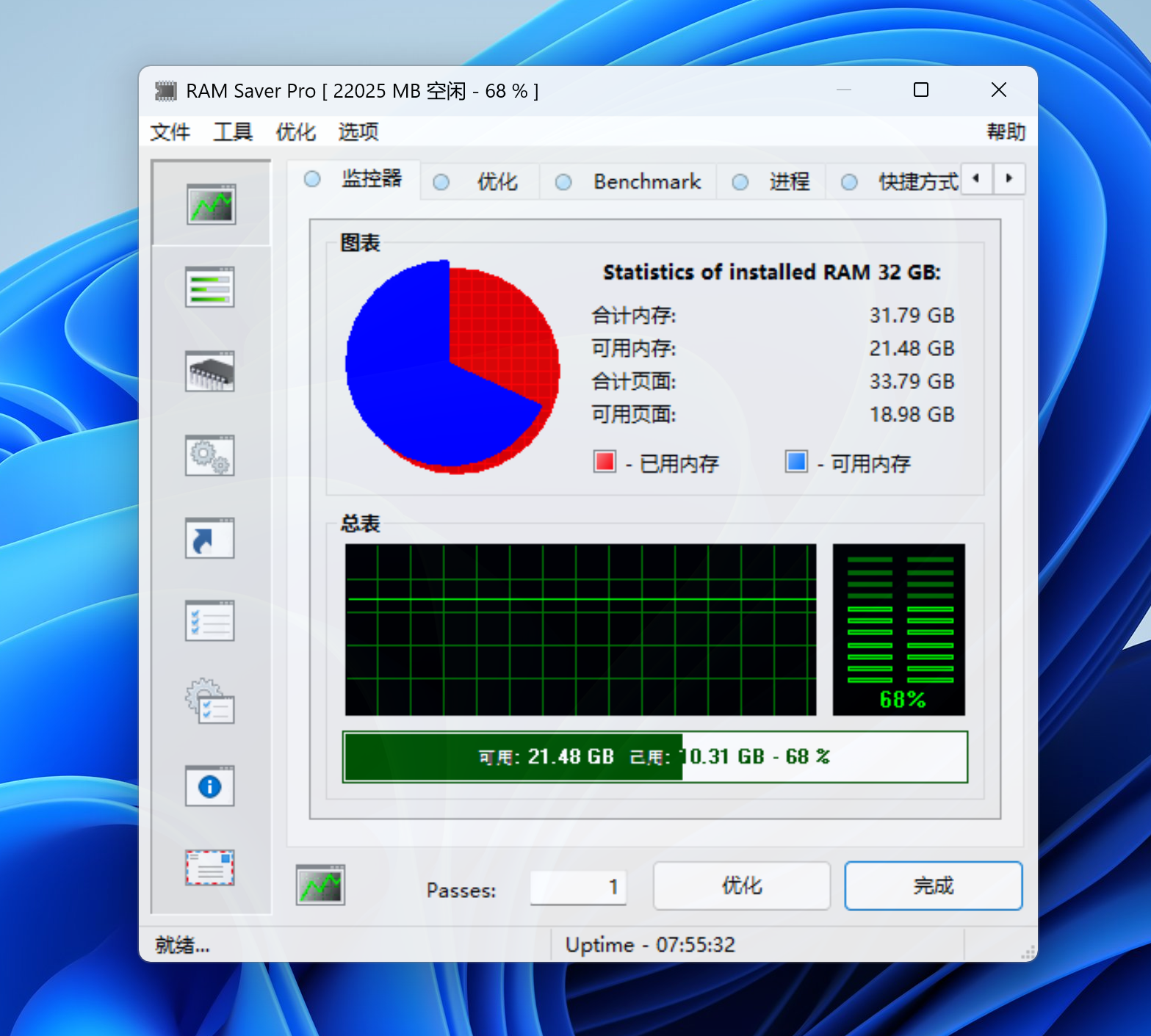Image resolution: width=1151 pixels, height=1036 pixels.
Task: Switch to the 优化 tab
Action: coord(480,182)
